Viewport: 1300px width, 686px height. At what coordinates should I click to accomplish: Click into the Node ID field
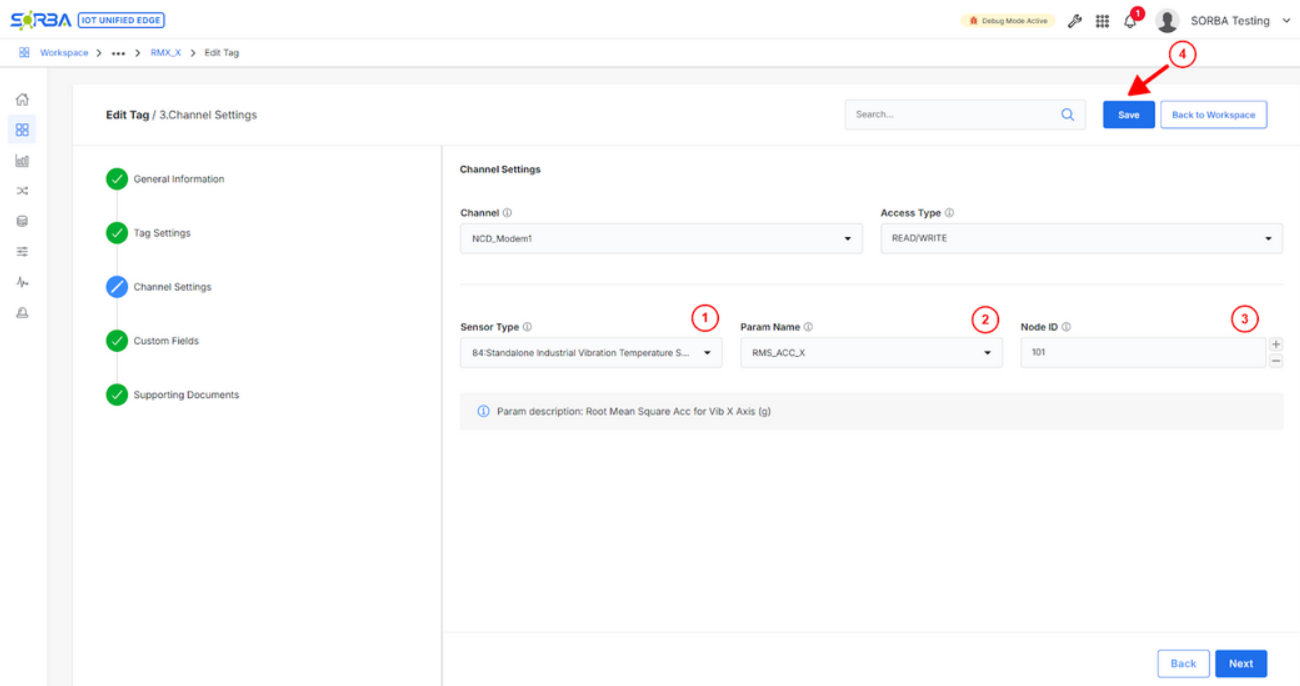pyautogui.click(x=1142, y=353)
